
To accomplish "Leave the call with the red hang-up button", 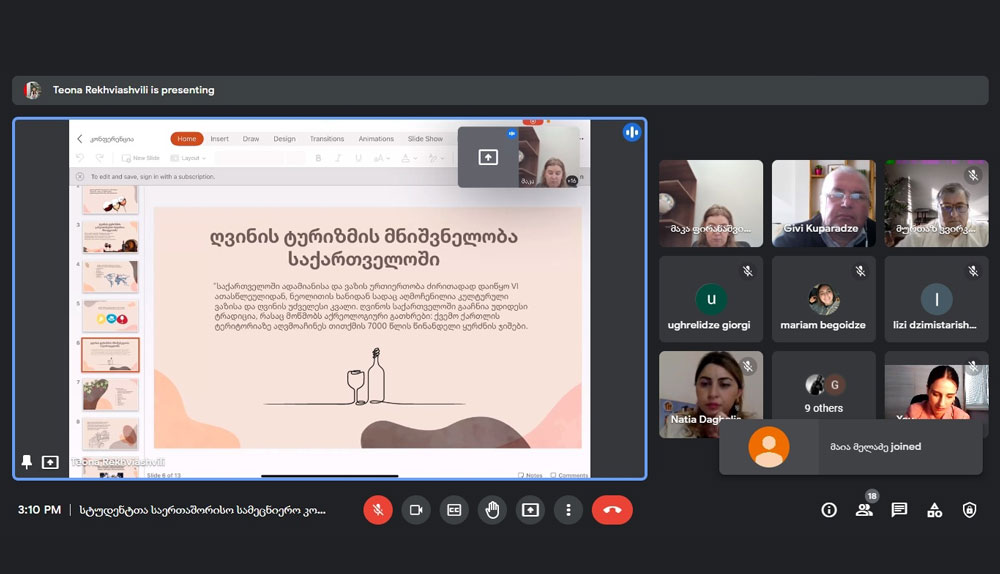I will pos(612,510).
